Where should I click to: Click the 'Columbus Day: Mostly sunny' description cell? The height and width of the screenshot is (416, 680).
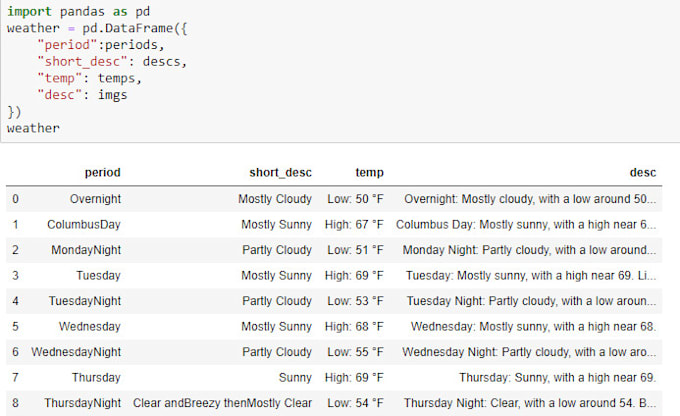pos(526,225)
